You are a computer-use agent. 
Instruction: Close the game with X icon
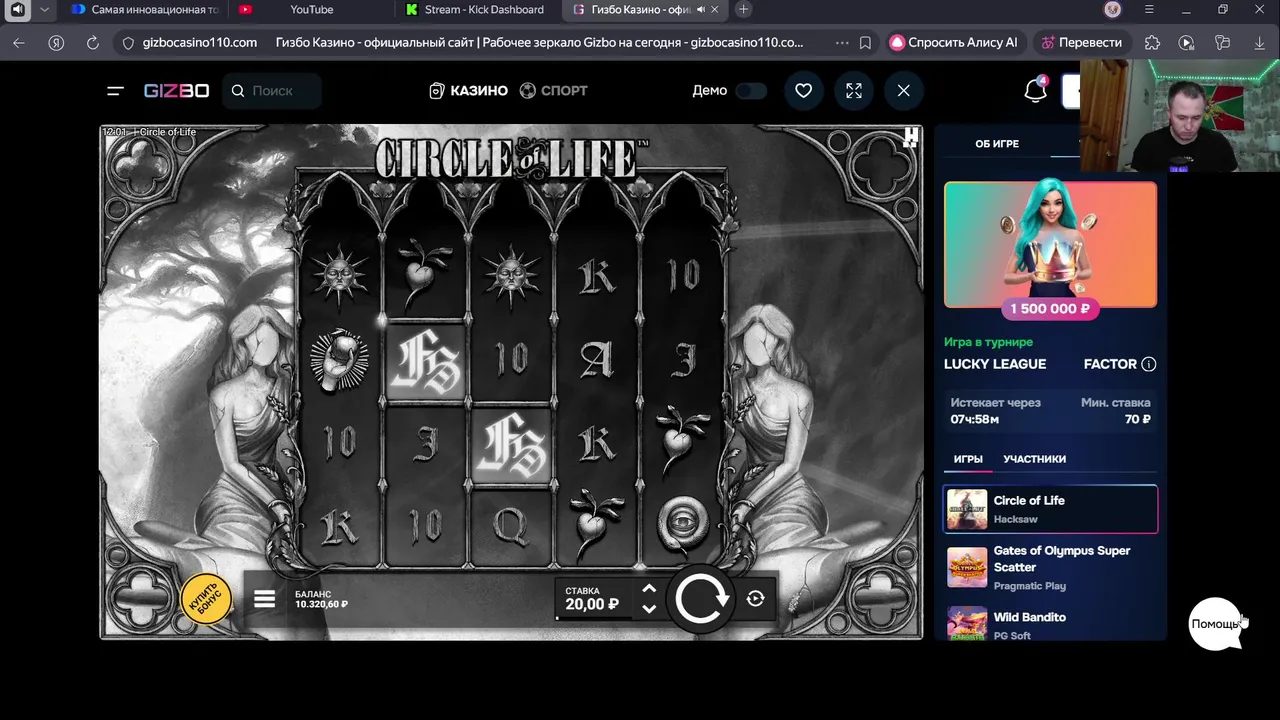(x=904, y=91)
